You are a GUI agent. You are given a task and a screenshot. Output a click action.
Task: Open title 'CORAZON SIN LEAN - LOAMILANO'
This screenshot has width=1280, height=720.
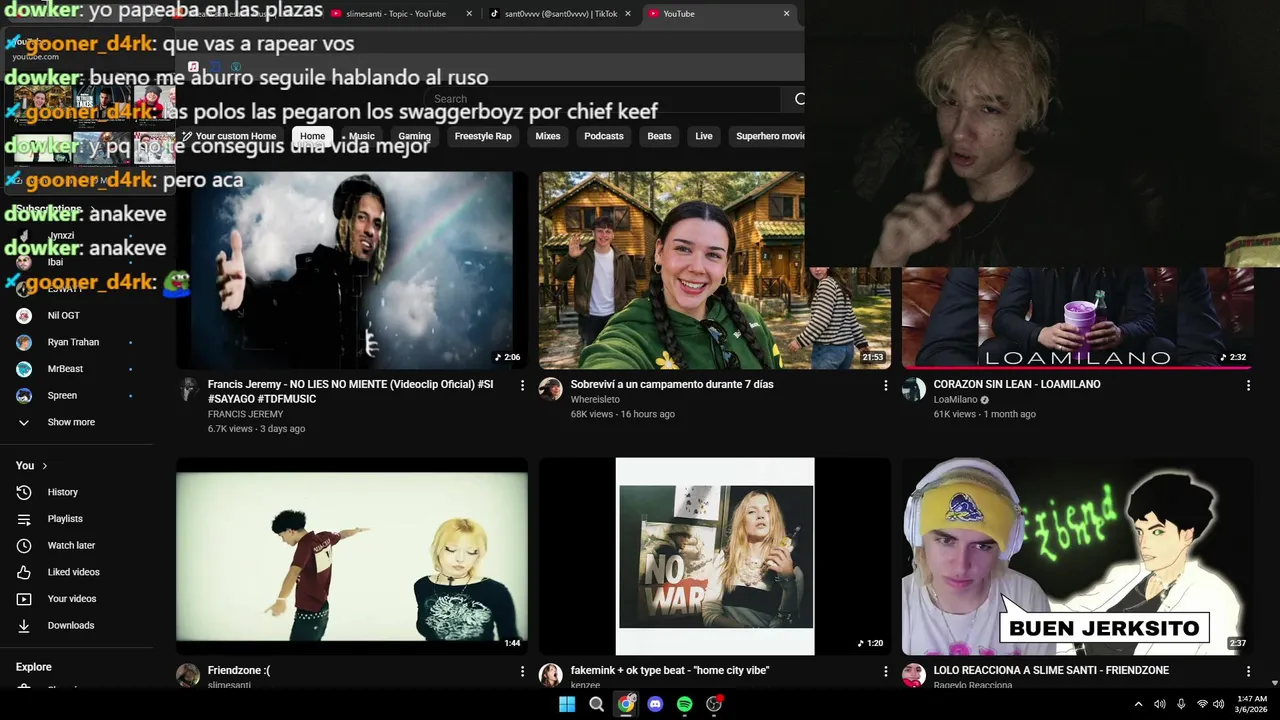[1017, 384]
